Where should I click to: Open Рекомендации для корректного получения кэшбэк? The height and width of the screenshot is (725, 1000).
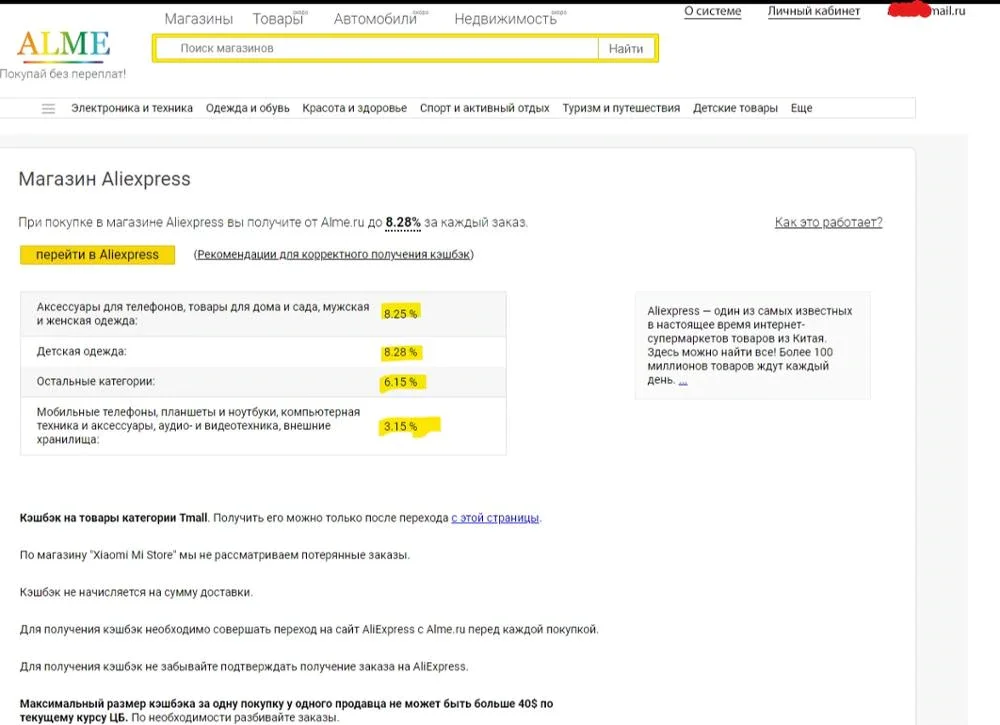point(334,254)
